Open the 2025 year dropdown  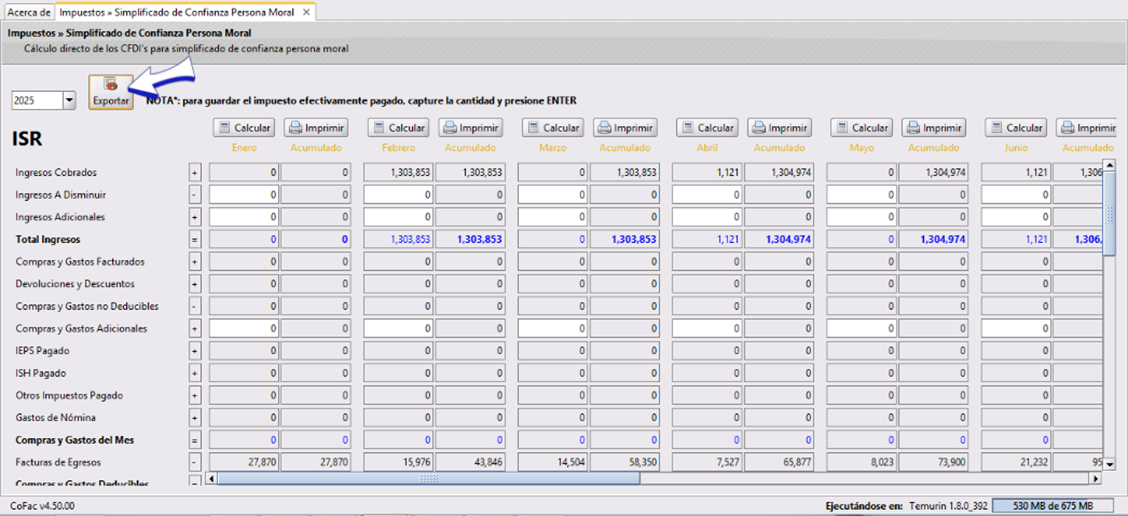pyautogui.click(x=69, y=100)
